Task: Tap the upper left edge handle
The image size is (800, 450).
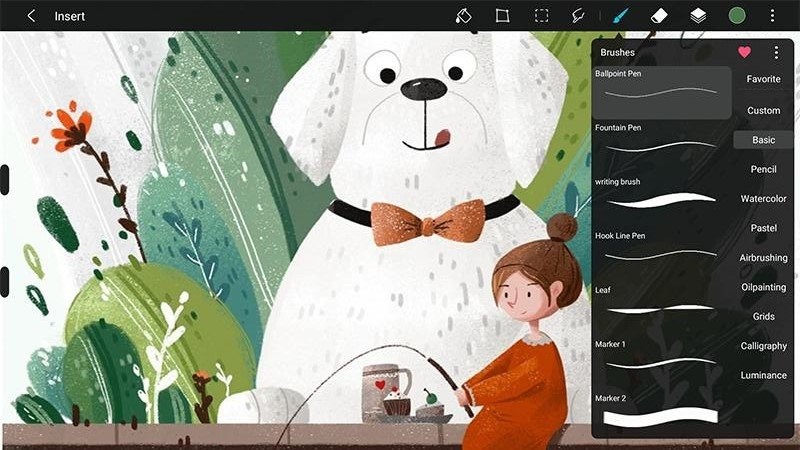Action: (x=5, y=180)
